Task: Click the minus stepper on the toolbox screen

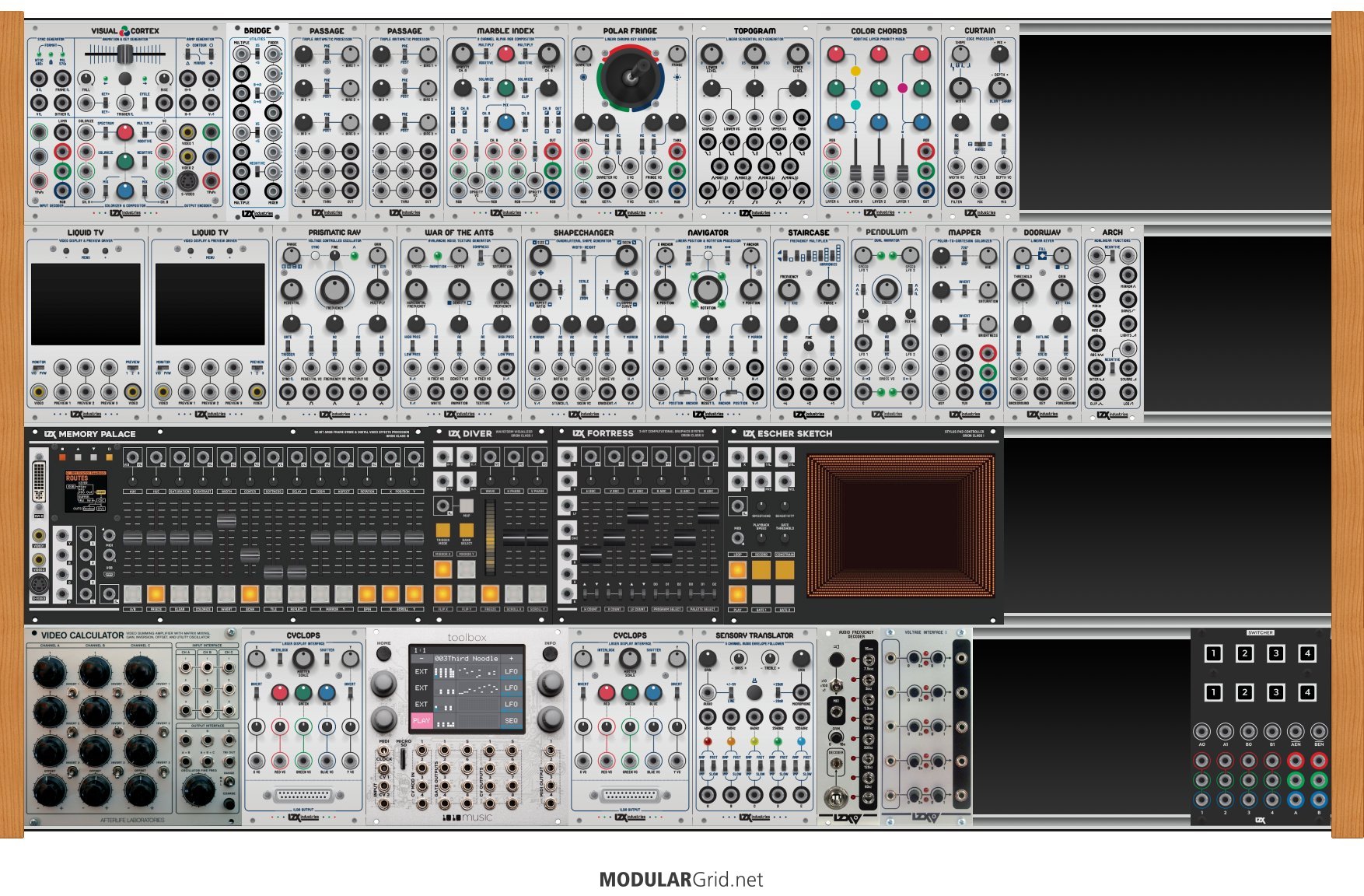Action: click(421, 658)
